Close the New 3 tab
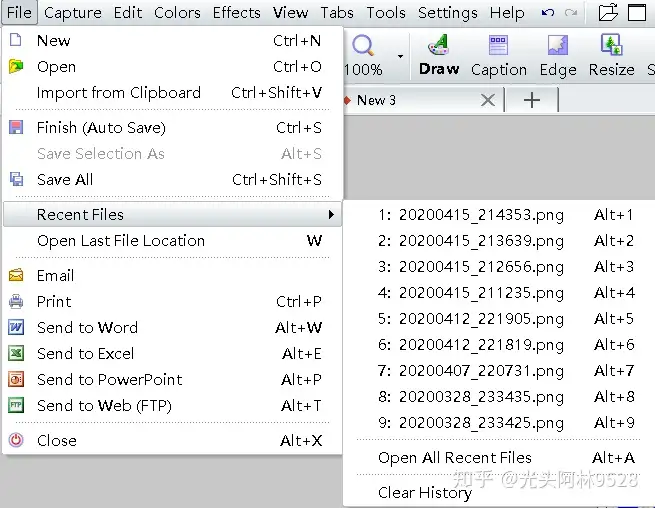The image size is (655, 508). [487, 100]
